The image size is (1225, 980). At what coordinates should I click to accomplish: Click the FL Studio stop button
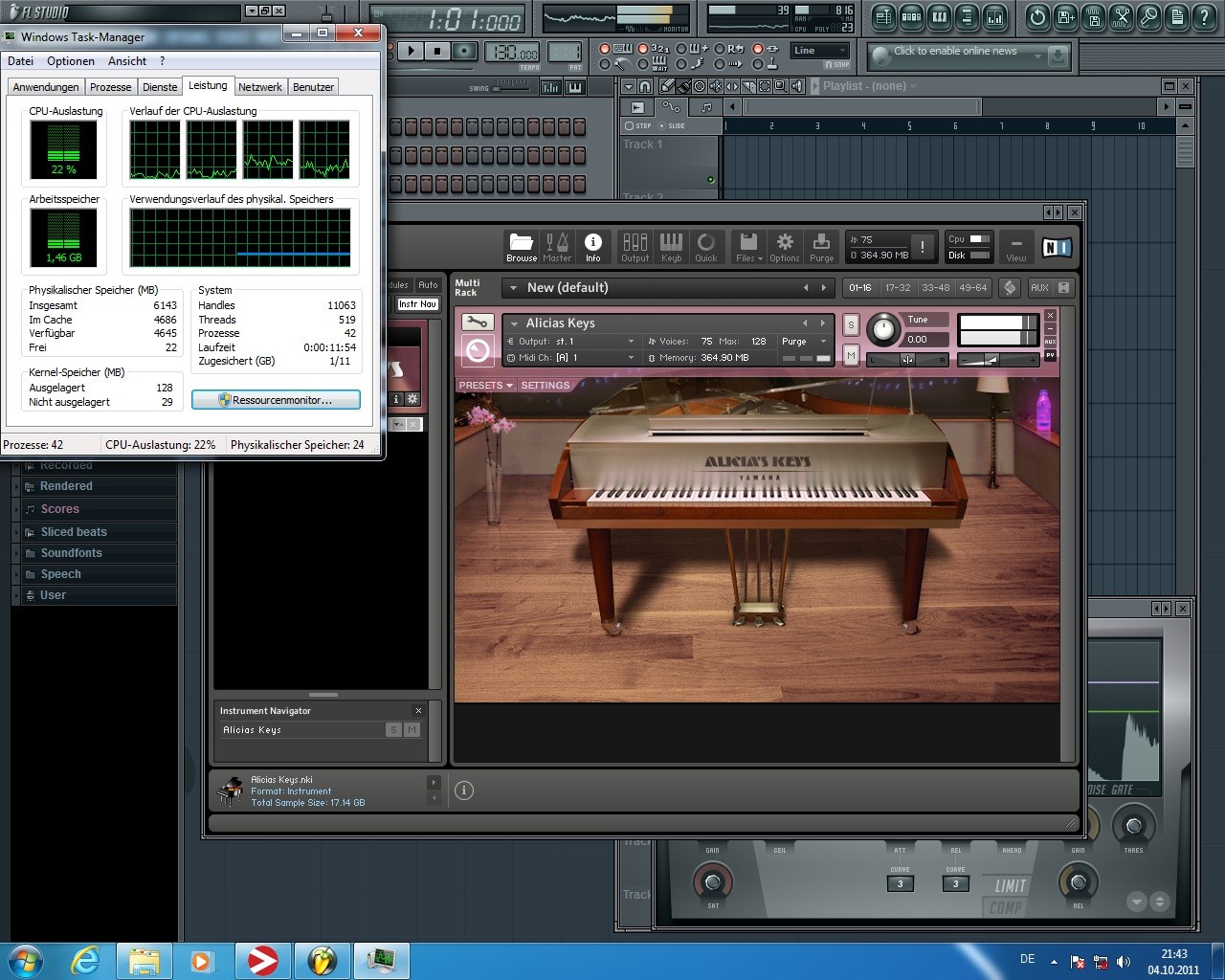click(x=437, y=52)
